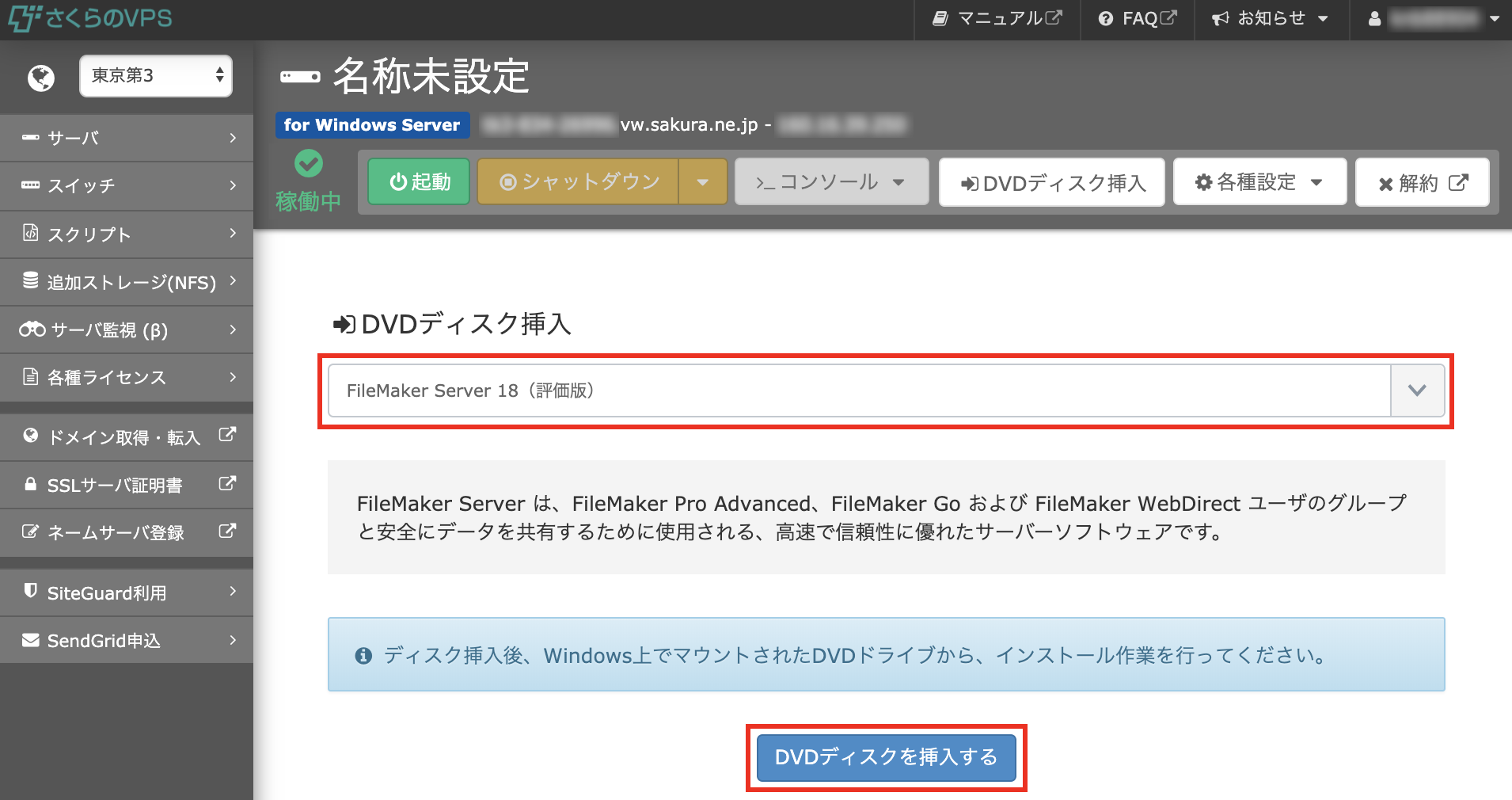The height and width of the screenshot is (800, 1512).
Task: Click the DVDディスク挿入 toolbar button
Action: (x=1051, y=182)
